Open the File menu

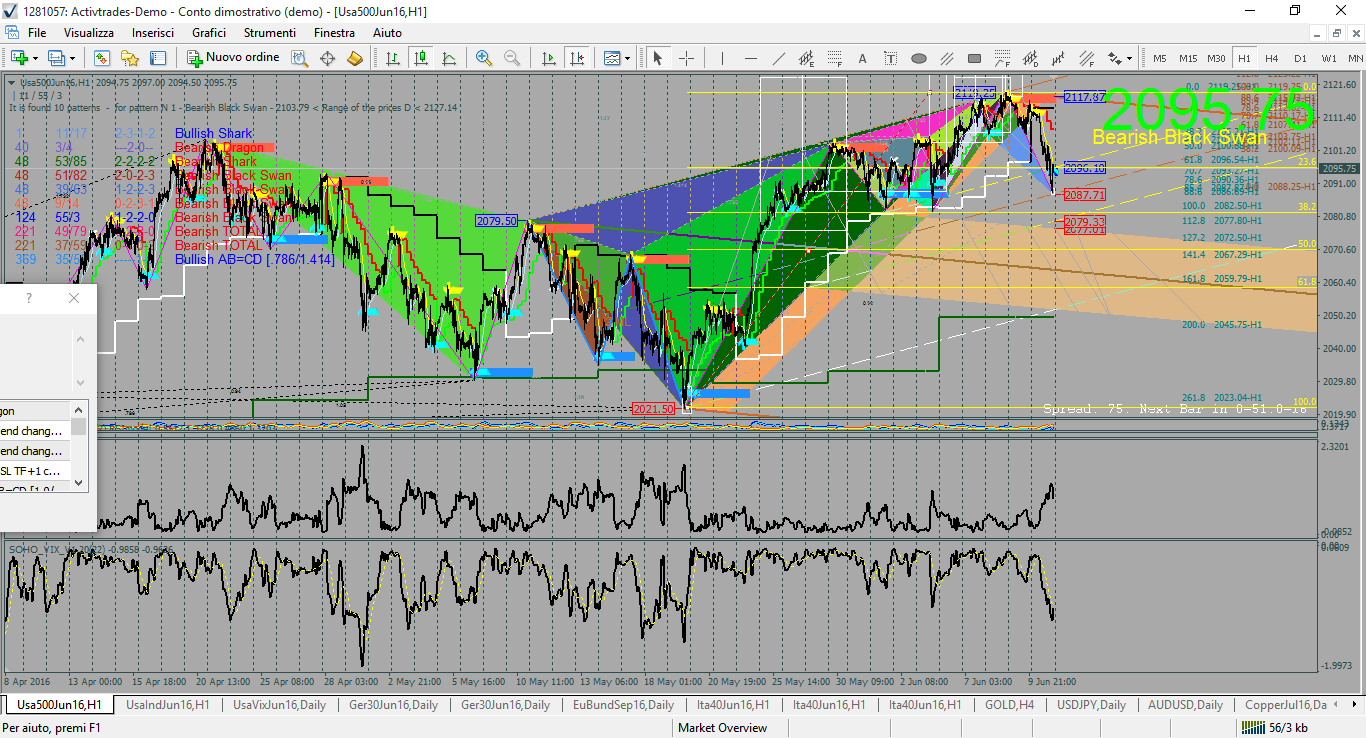(37, 33)
